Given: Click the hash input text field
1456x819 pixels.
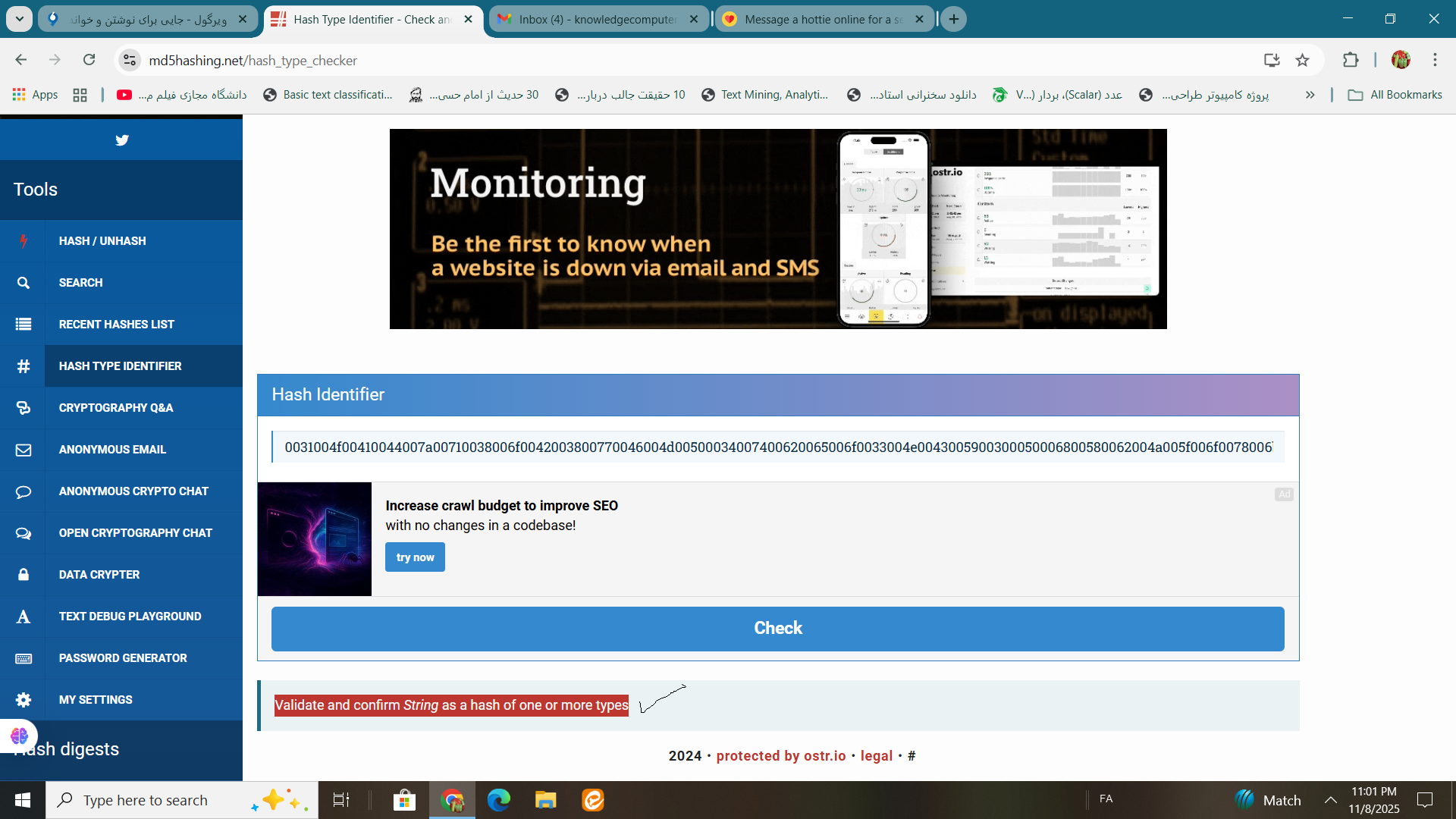Looking at the screenshot, I should 777,447.
